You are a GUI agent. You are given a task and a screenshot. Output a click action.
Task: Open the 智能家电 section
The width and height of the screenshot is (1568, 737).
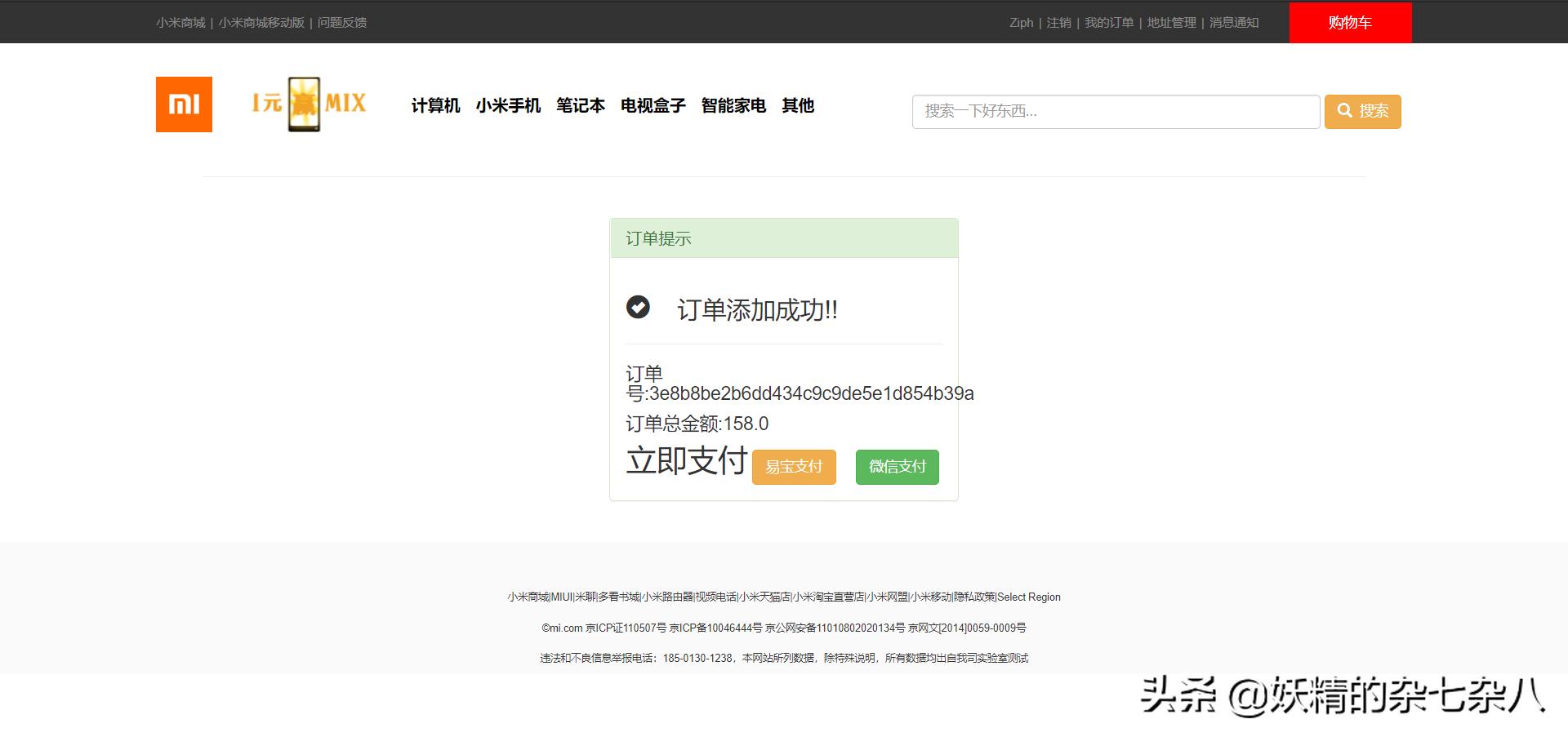point(733,106)
